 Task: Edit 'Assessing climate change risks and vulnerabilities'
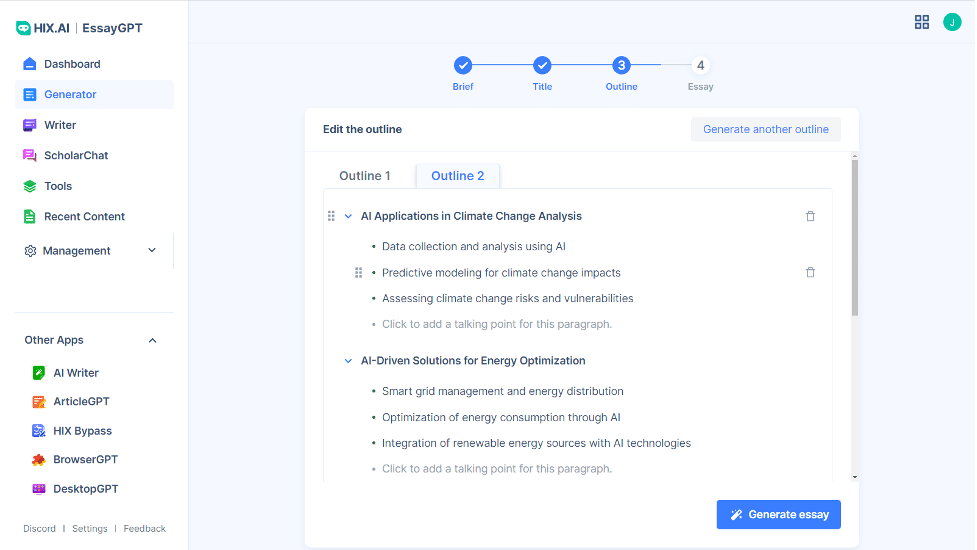tap(507, 298)
